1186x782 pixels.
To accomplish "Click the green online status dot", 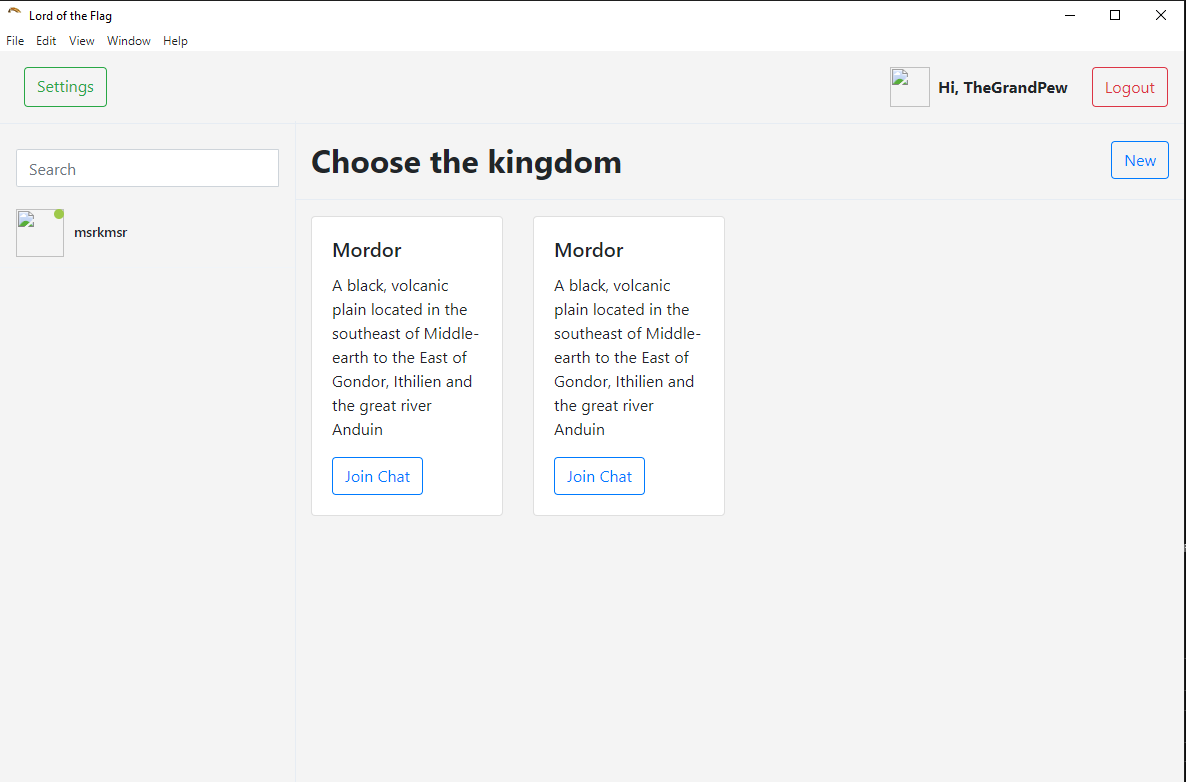I will coord(59,214).
